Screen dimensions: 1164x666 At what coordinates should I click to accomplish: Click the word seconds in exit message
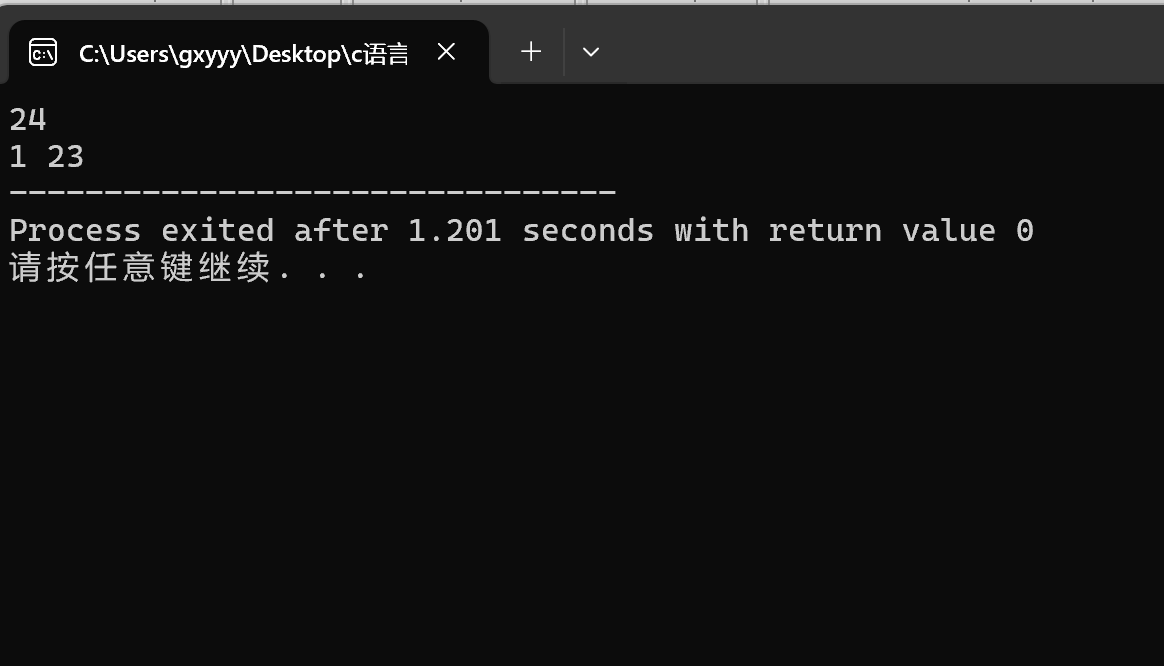pos(588,231)
